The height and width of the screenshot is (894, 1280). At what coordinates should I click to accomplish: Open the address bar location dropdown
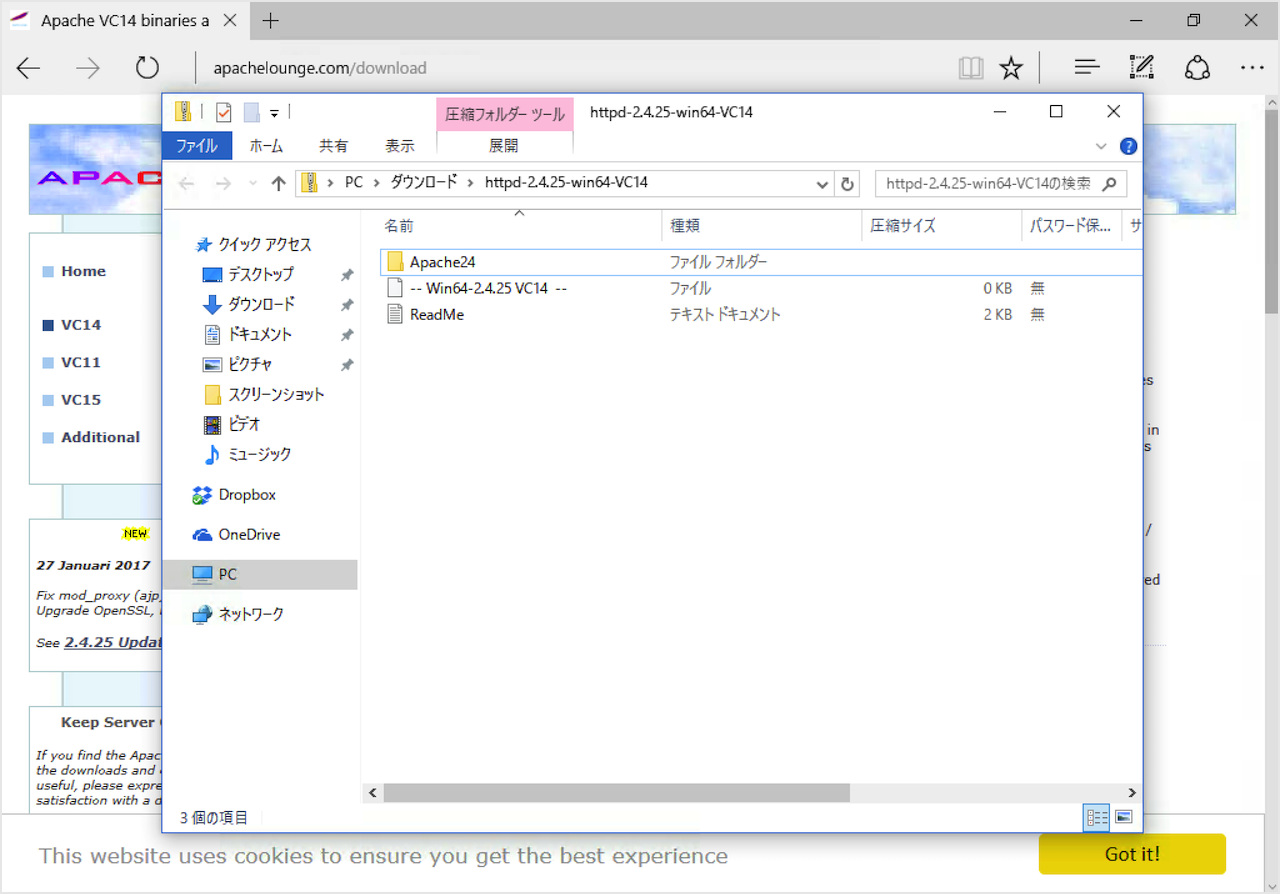[x=822, y=183]
